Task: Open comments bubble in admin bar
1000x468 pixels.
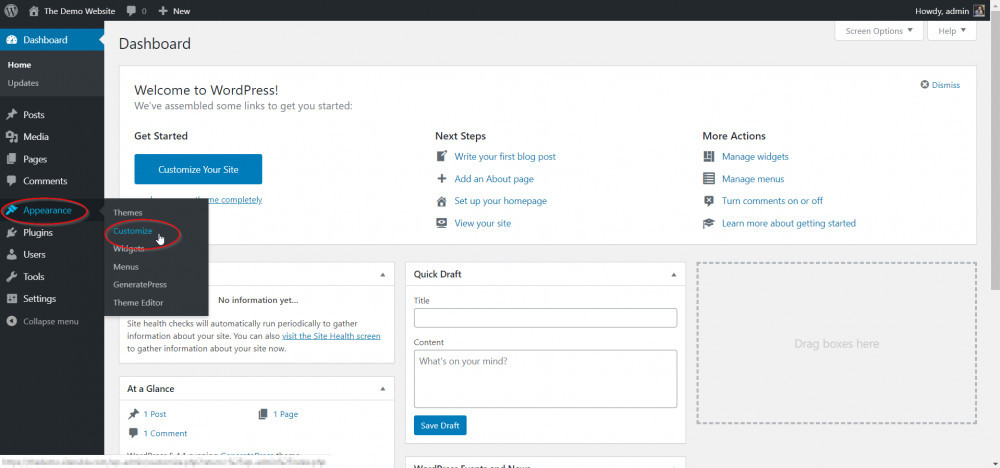Action: click(131, 11)
